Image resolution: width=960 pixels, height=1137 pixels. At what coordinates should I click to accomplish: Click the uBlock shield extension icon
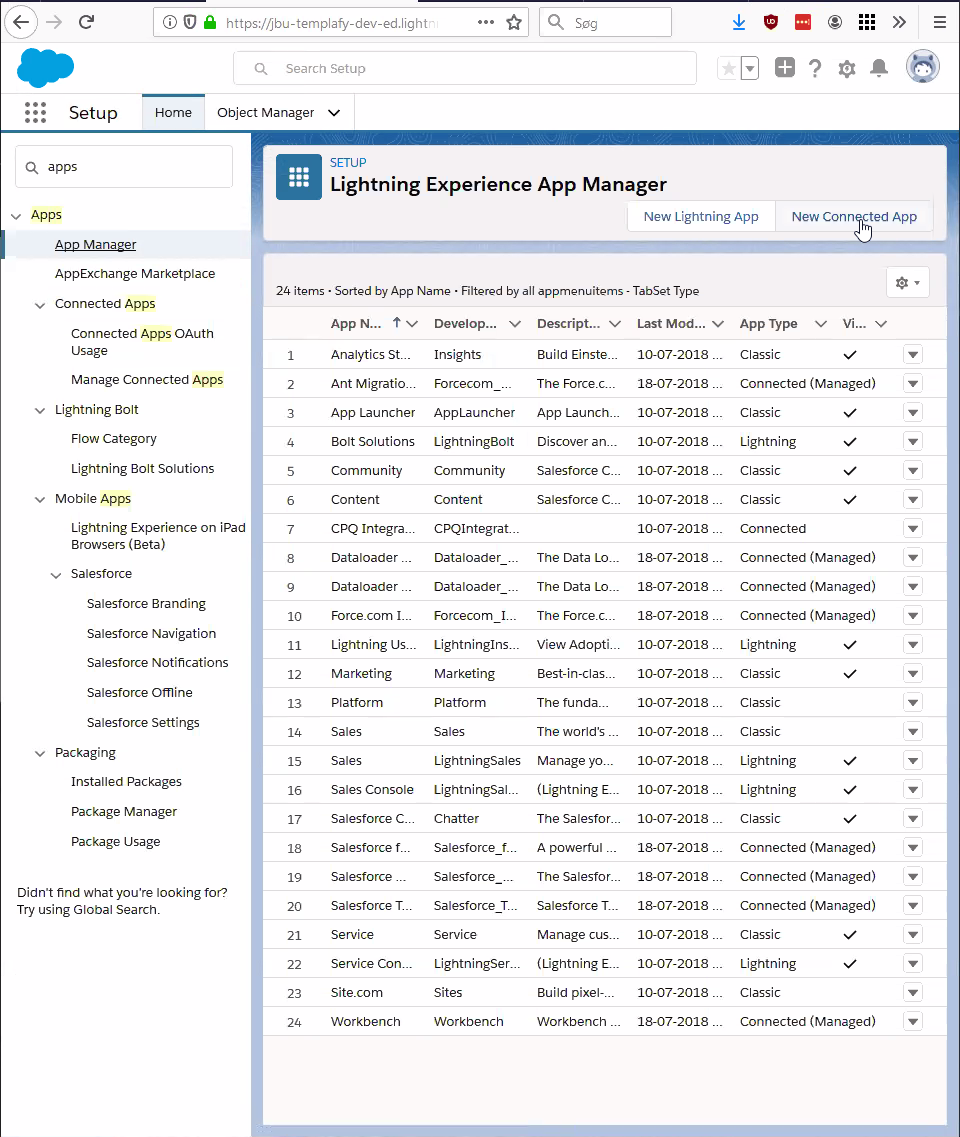coord(771,22)
